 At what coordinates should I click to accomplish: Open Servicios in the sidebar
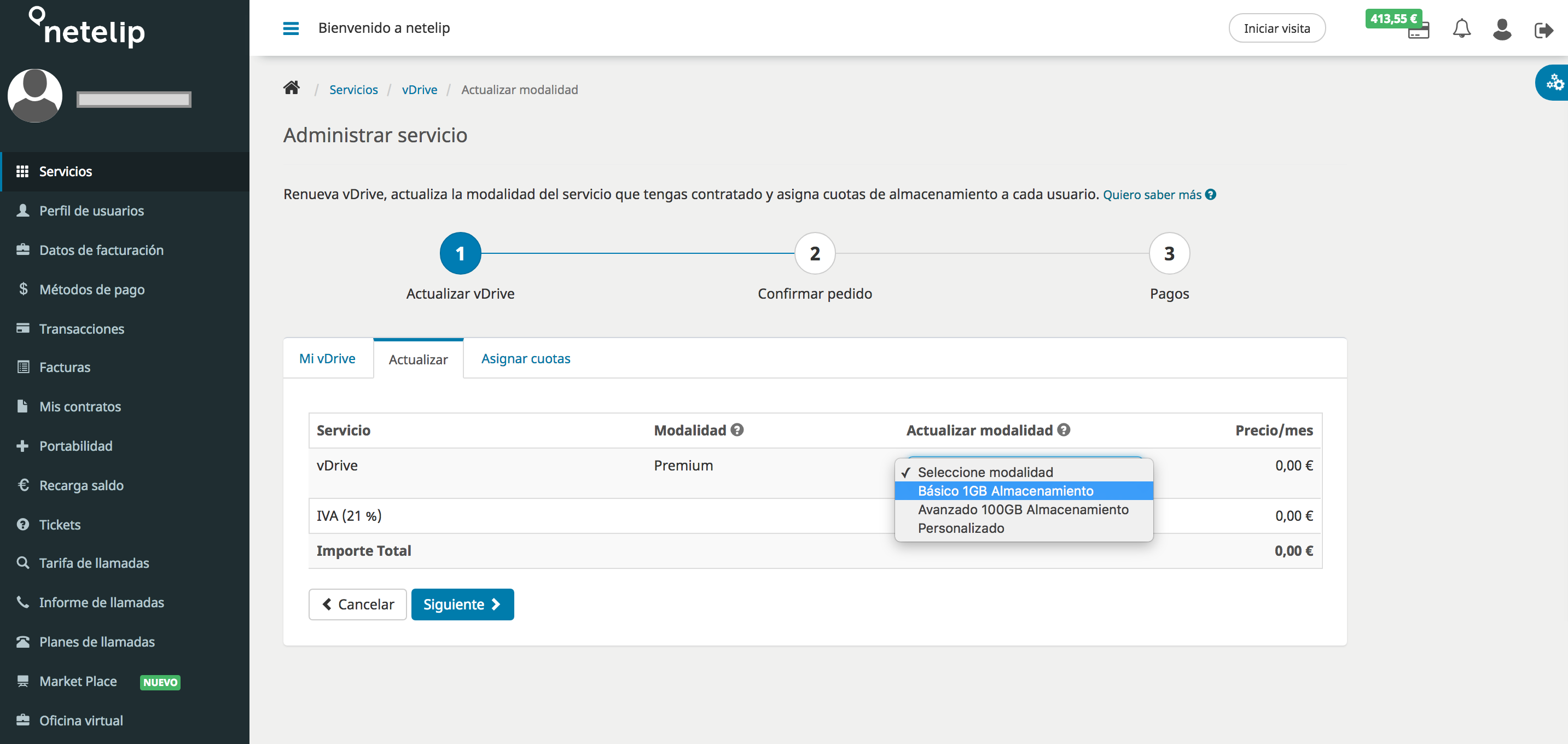(125, 172)
